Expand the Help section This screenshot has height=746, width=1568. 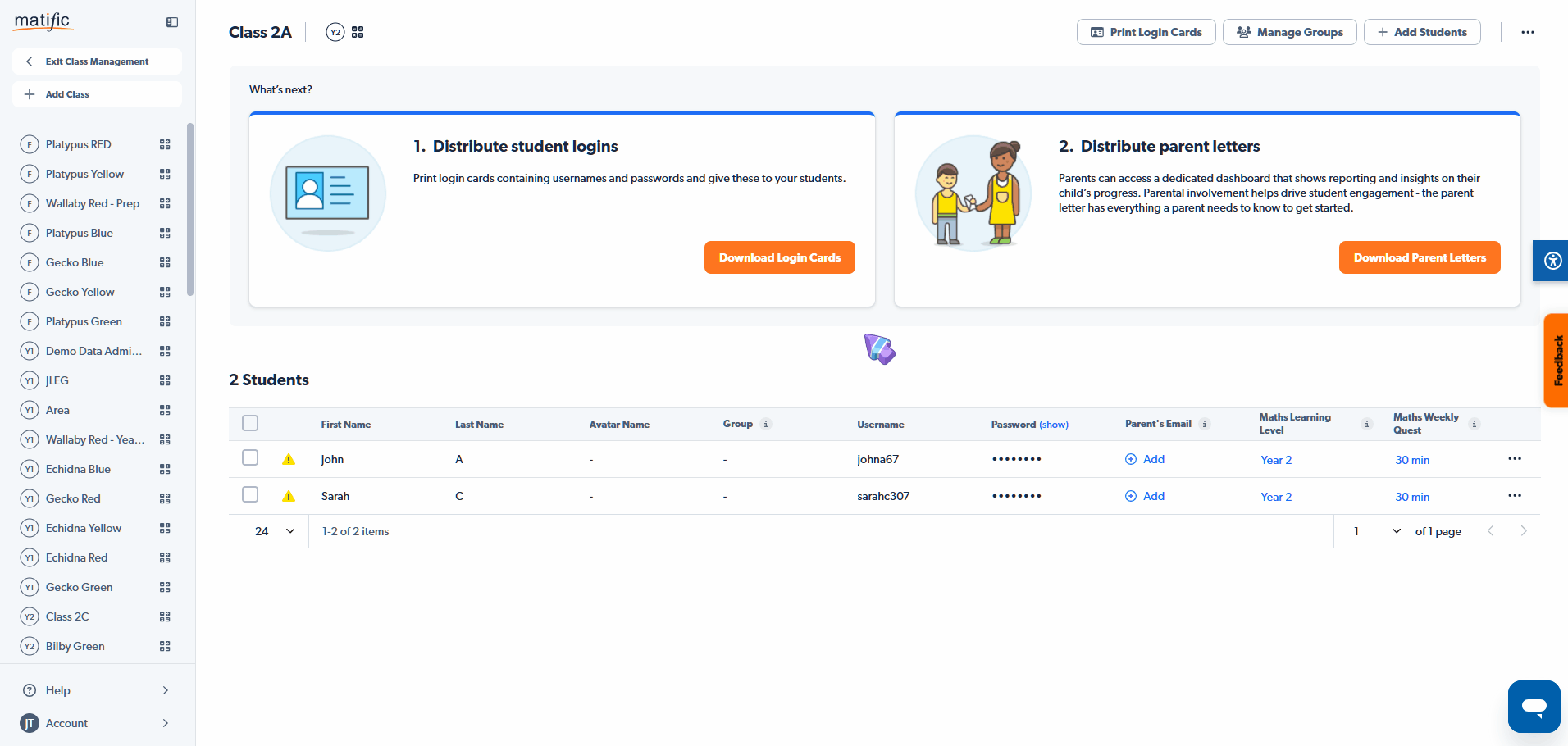[96, 689]
